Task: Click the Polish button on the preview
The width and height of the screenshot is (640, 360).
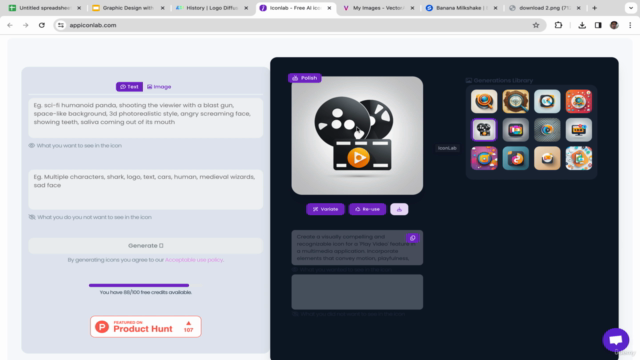Action: (304, 78)
